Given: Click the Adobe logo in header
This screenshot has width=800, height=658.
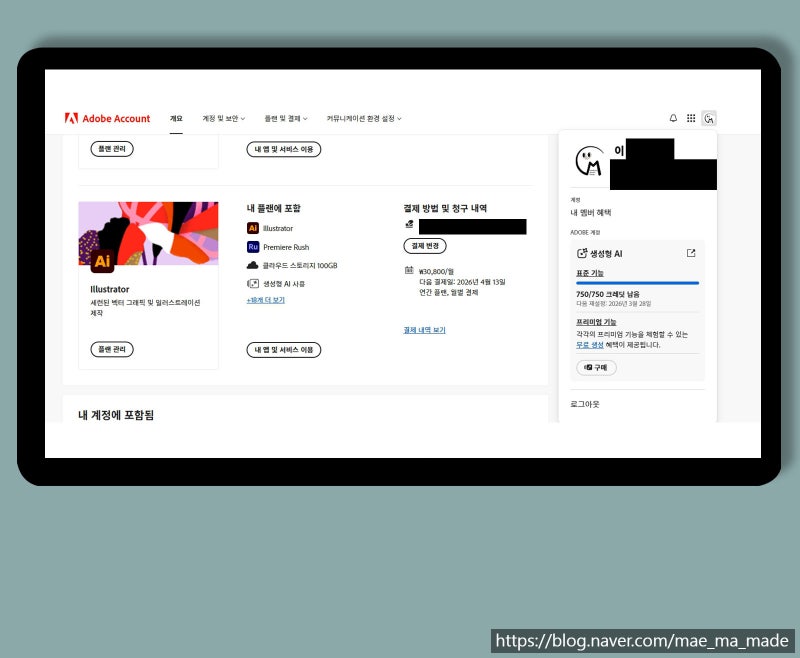Looking at the screenshot, I should 71,118.
